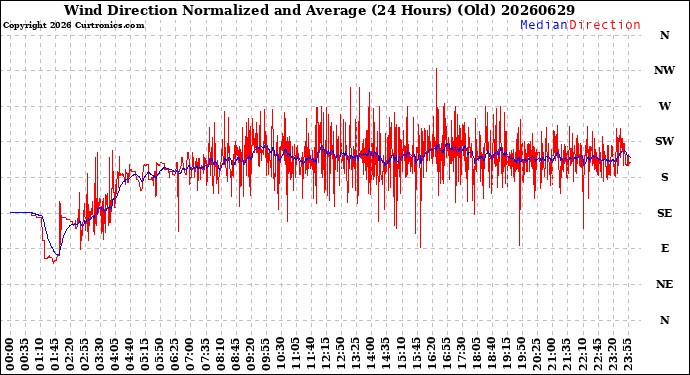This screenshot has height=375, width=690.
Task: Click the "19:15" time axis label
Action: tap(505, 354)
